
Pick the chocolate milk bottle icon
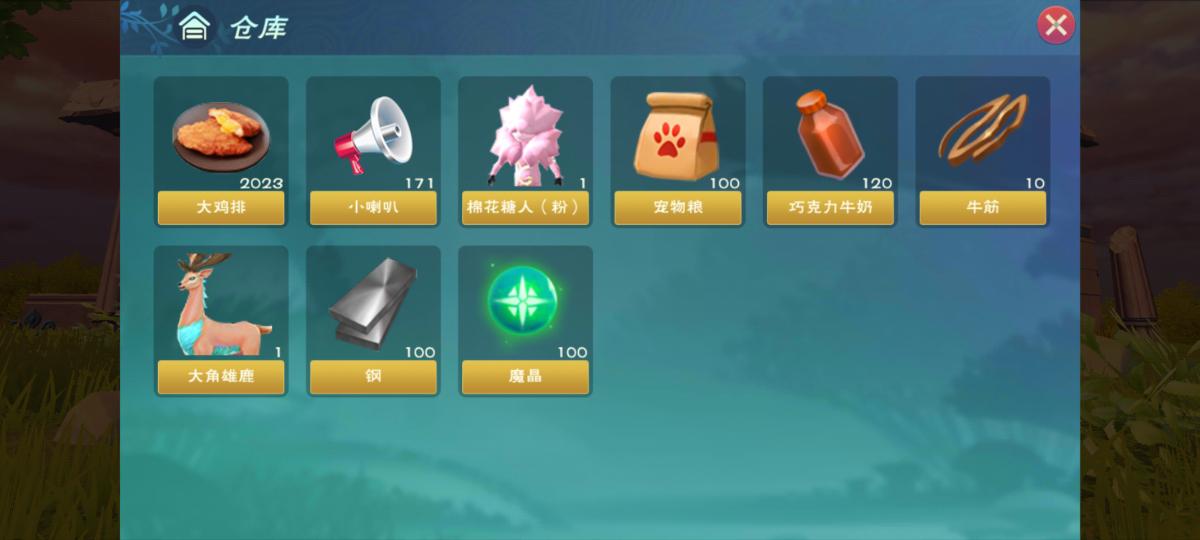point(829,135)
